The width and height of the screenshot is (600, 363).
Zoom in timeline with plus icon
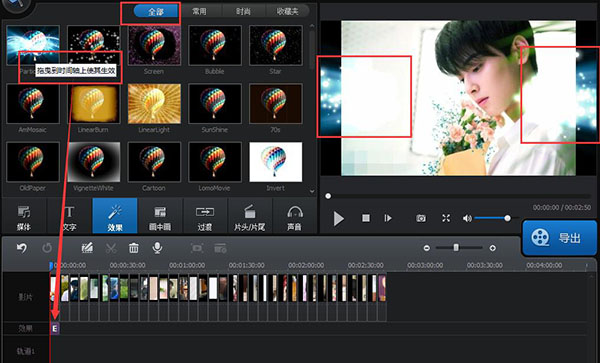[492, 248]
